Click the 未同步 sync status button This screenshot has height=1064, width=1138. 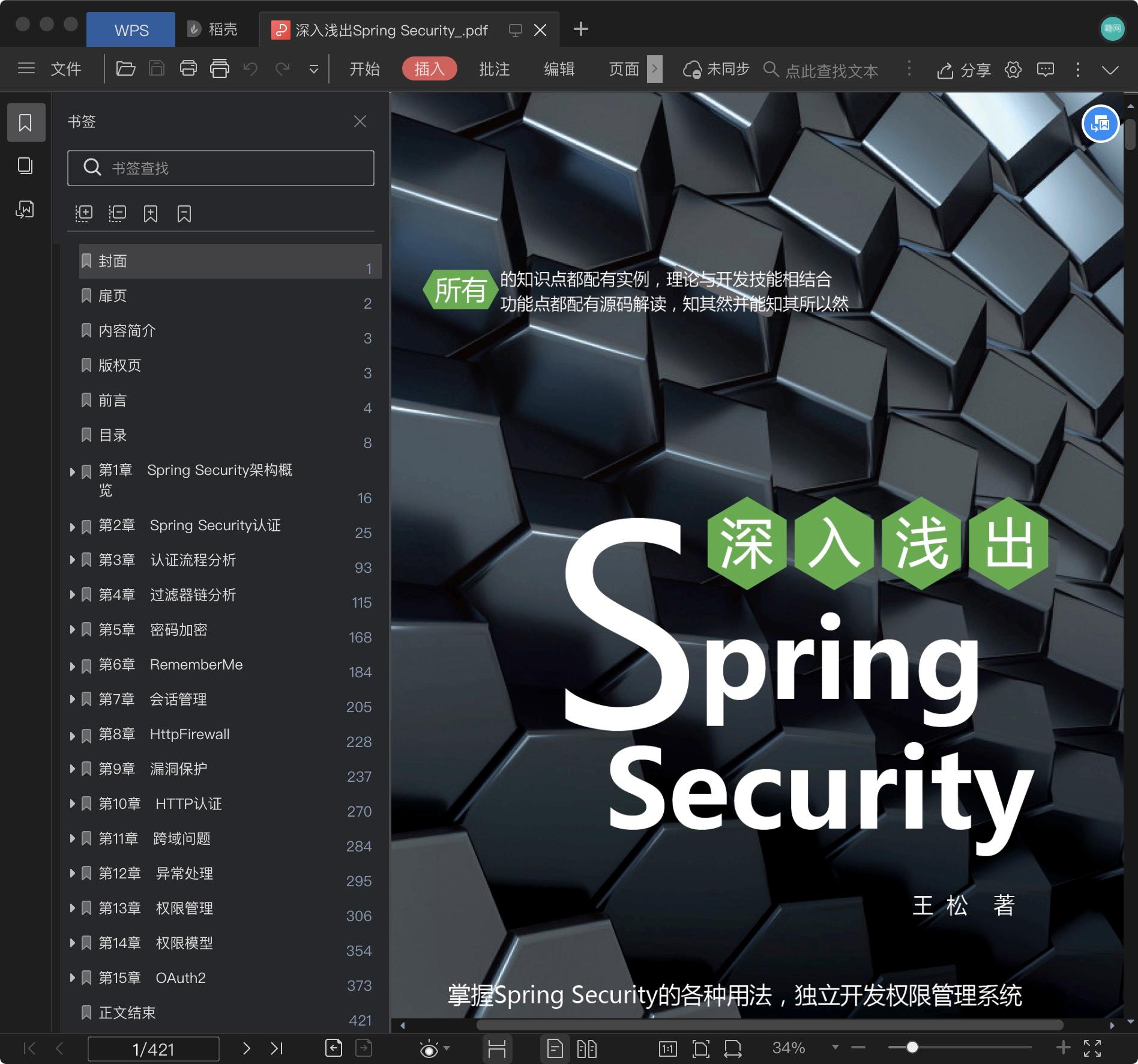[716, 70]
